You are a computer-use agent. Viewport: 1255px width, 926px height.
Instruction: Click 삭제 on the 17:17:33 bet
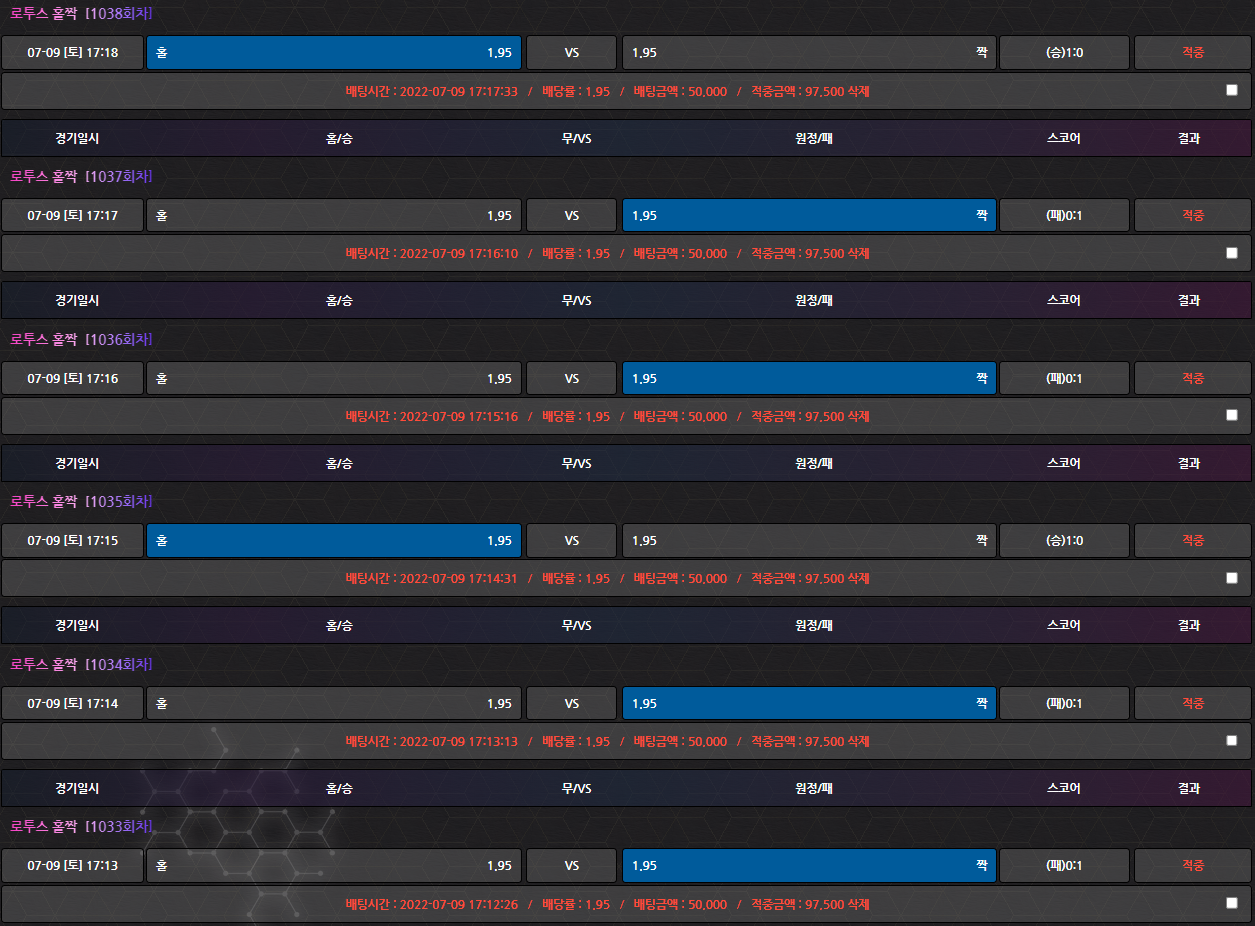pyautogui.click(x=858, y=91)
